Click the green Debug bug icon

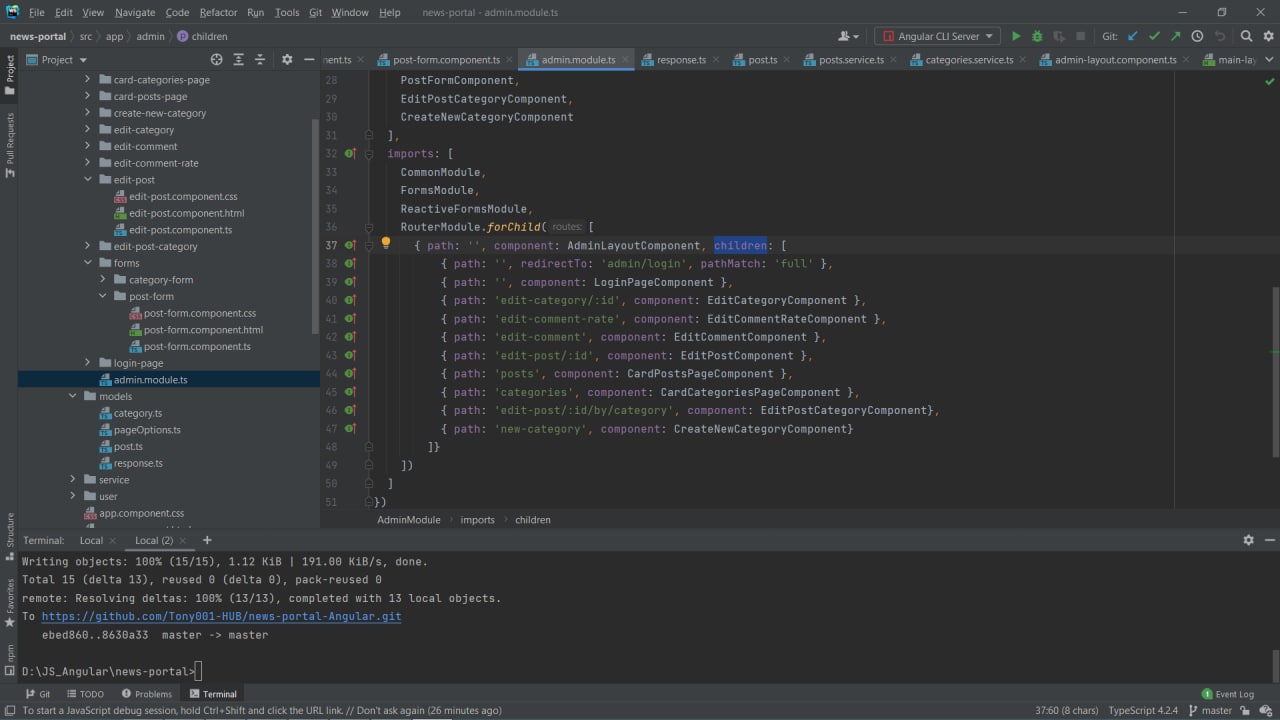[1037, 36]
